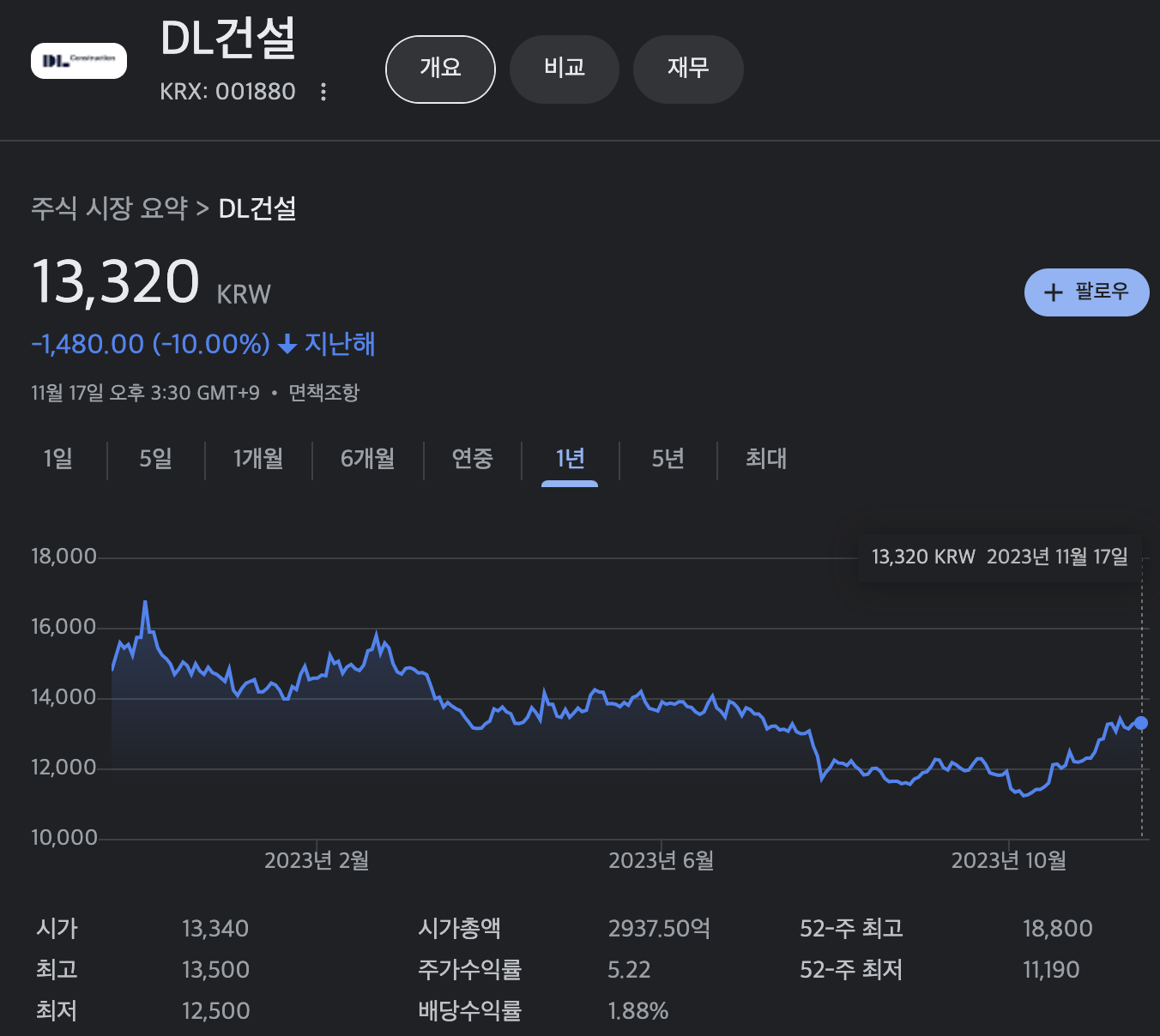Click the -1,480.00 (-10.00%) change text

click(151, 344)
